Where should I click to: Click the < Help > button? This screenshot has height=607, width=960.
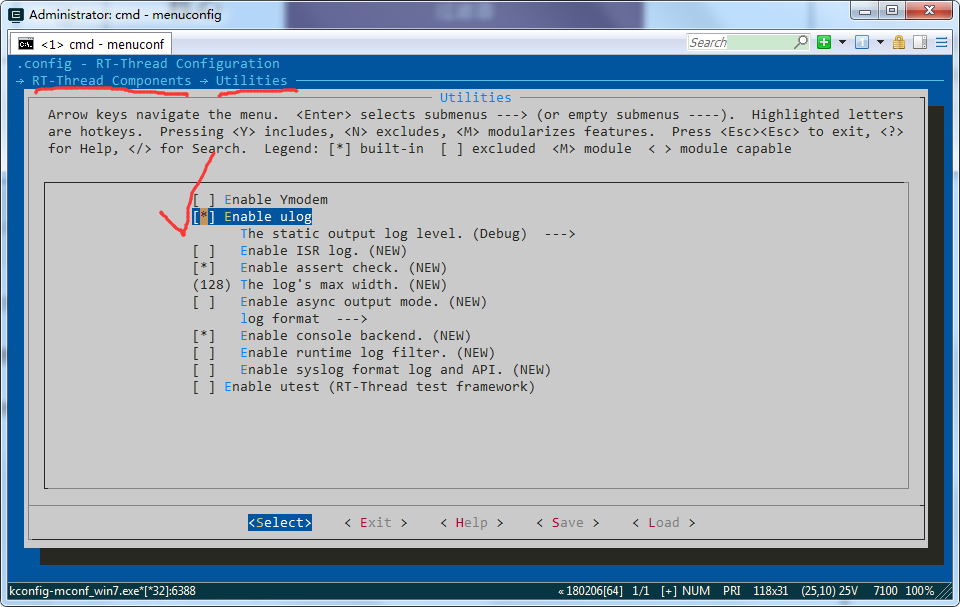(471, 522)
